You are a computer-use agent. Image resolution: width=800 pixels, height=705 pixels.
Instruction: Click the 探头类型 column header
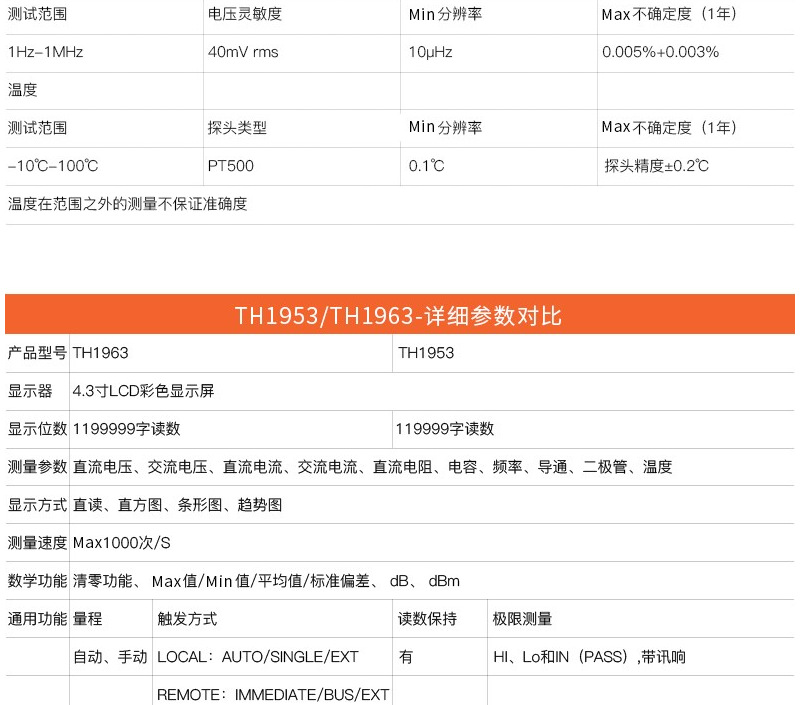coord(237,128)
